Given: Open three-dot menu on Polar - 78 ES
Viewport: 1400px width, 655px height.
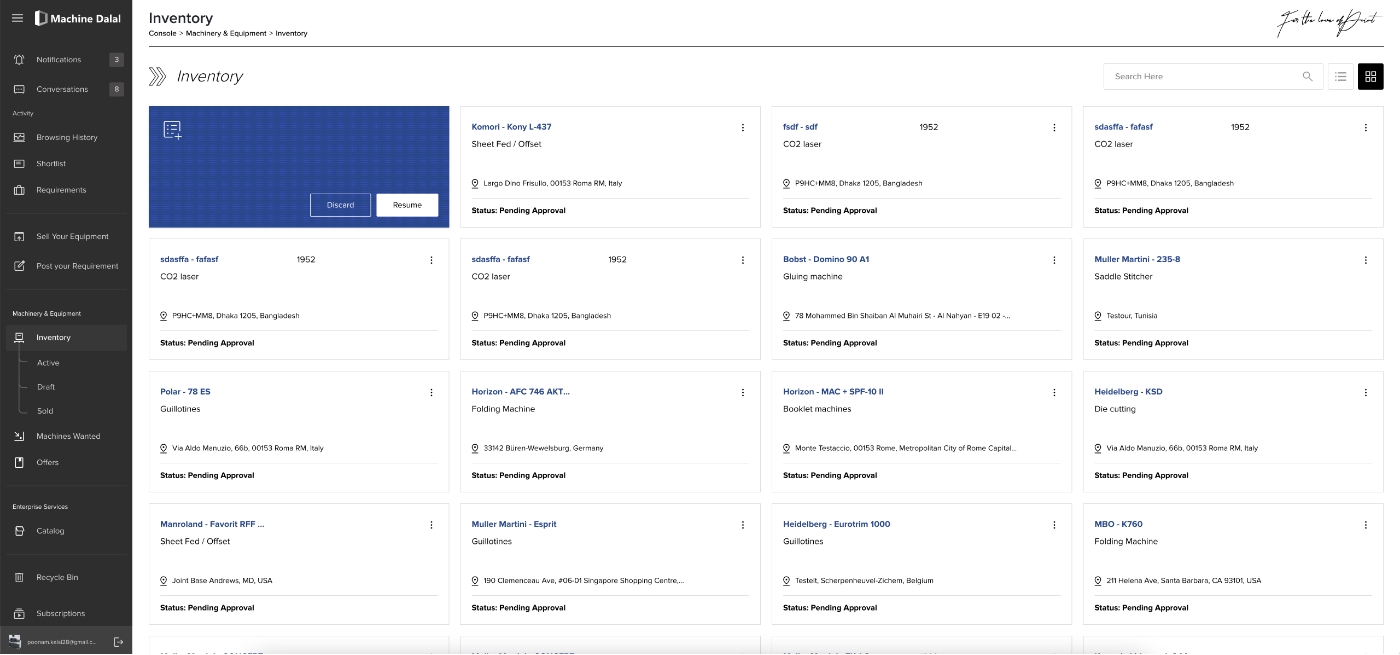Looking at the screenshot, I should click(431, 392).
